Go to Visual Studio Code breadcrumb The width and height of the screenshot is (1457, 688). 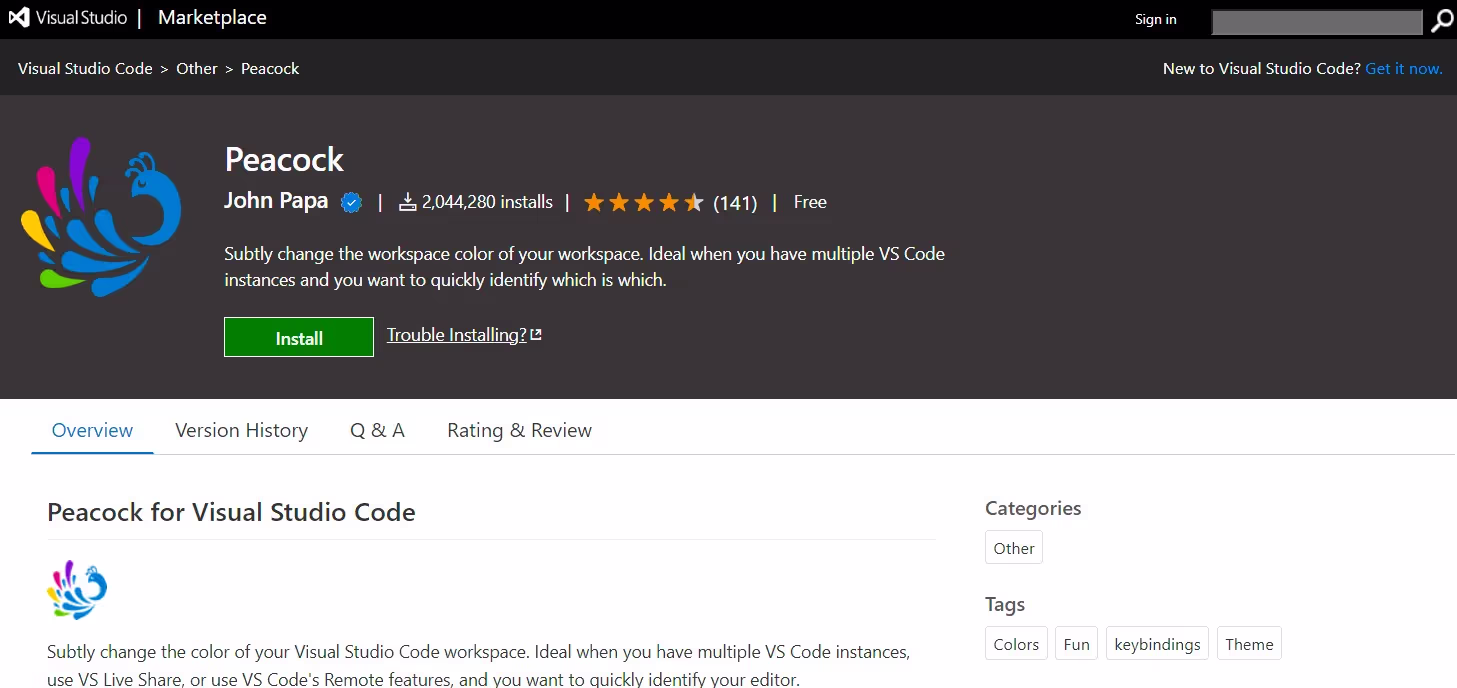click(x=85, y=69)
